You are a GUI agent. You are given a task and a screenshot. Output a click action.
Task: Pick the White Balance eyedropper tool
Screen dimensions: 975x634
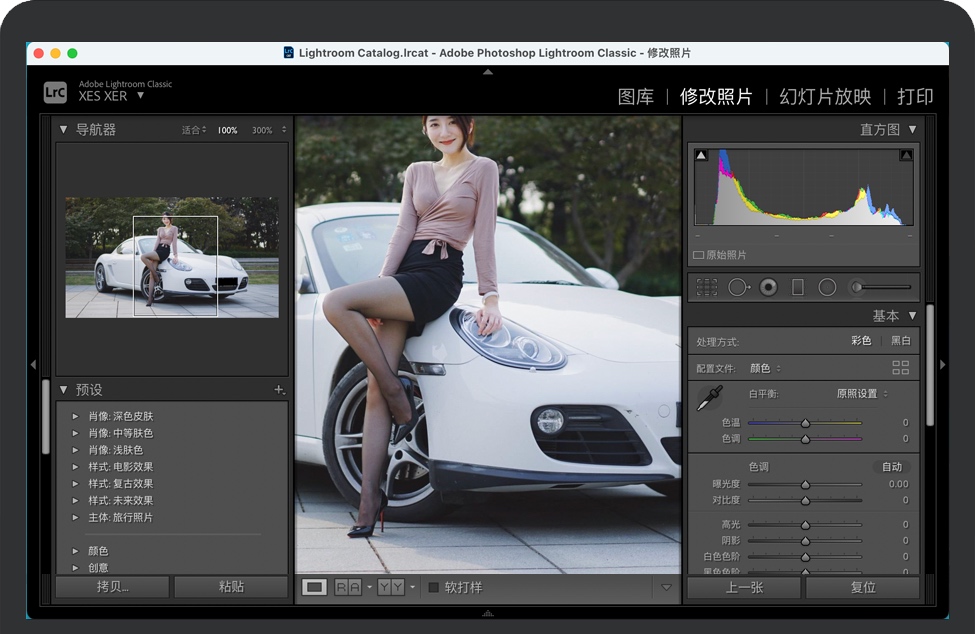pos(709,398)
